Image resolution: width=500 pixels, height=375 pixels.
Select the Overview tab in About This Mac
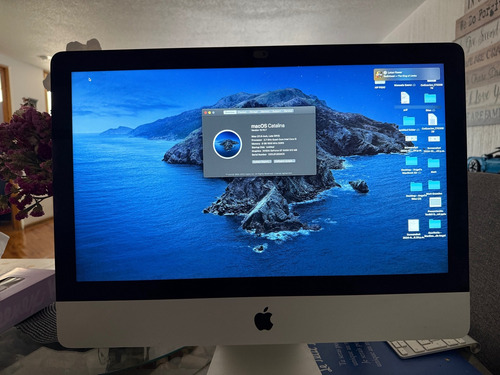(230, 112)
